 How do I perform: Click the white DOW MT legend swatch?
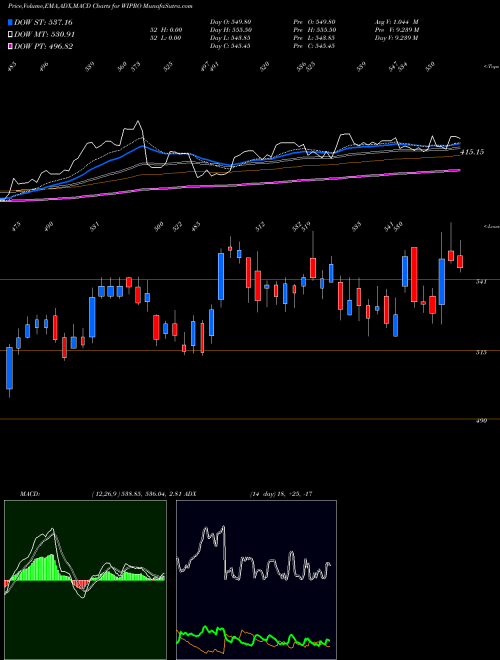tap(10, 34)
